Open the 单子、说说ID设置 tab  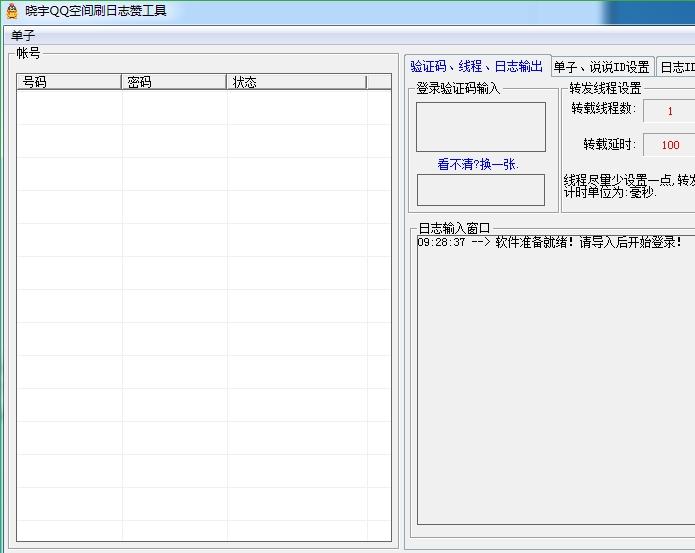coord(602,67)
